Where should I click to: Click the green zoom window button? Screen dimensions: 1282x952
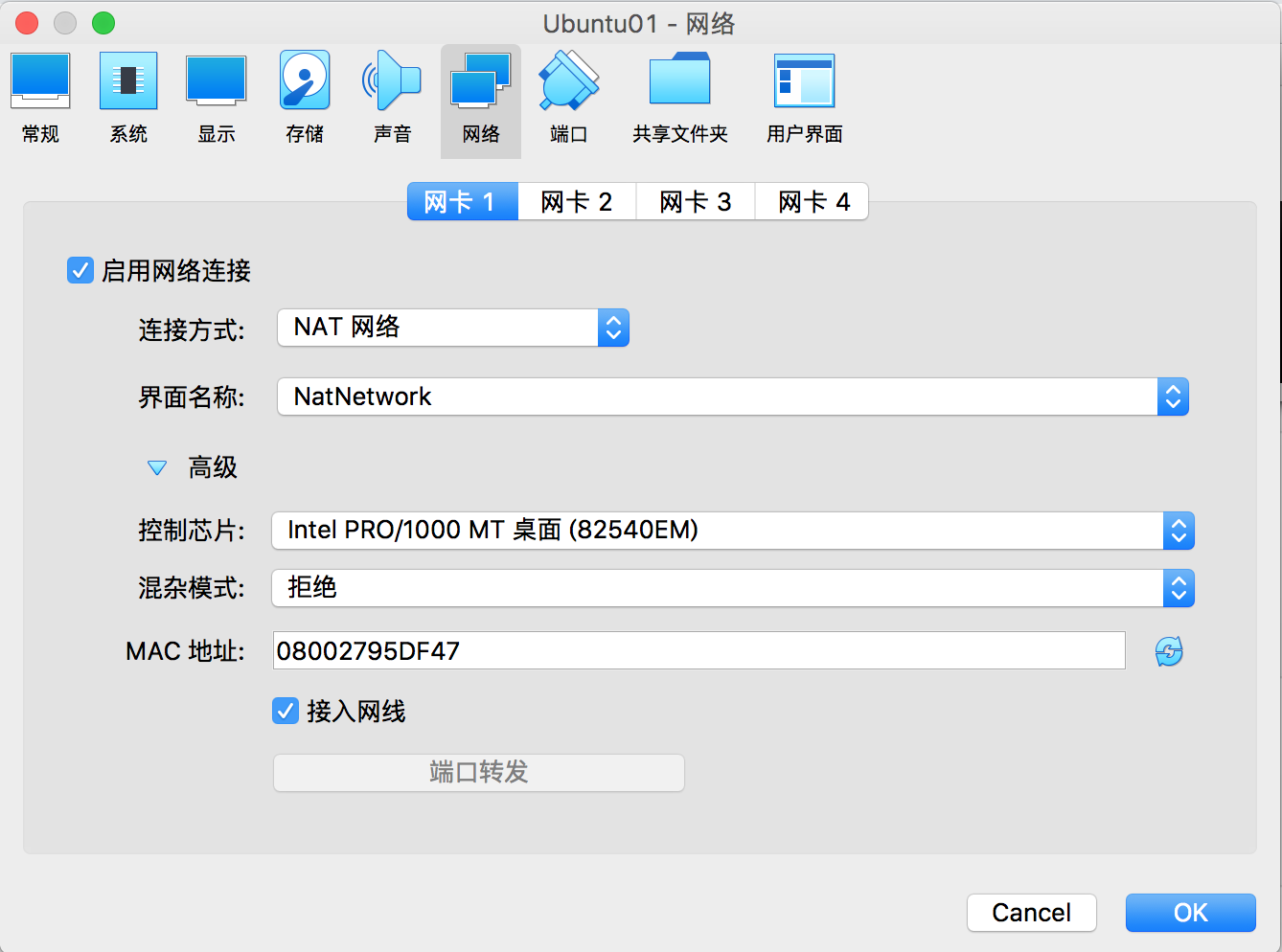(x=103, y=23)
